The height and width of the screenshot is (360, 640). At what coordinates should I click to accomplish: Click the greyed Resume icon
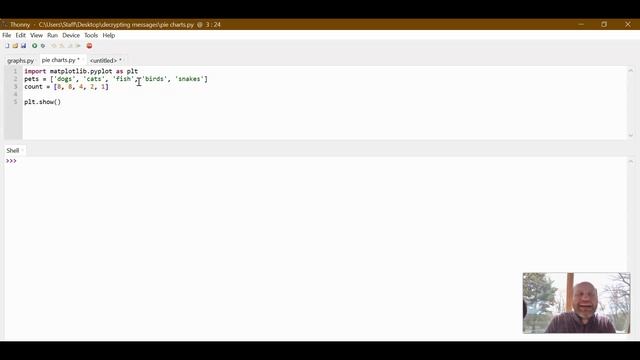point(78,46)
